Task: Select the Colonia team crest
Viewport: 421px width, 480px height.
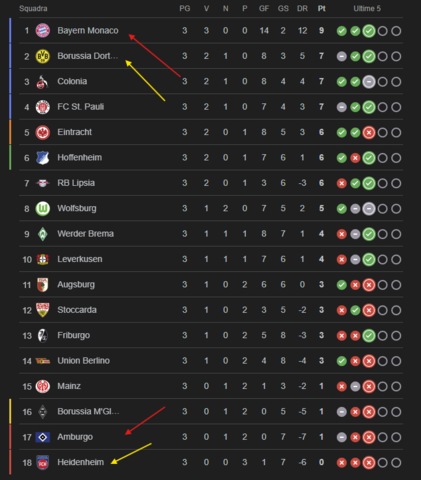Action: (x=43, y=82)
